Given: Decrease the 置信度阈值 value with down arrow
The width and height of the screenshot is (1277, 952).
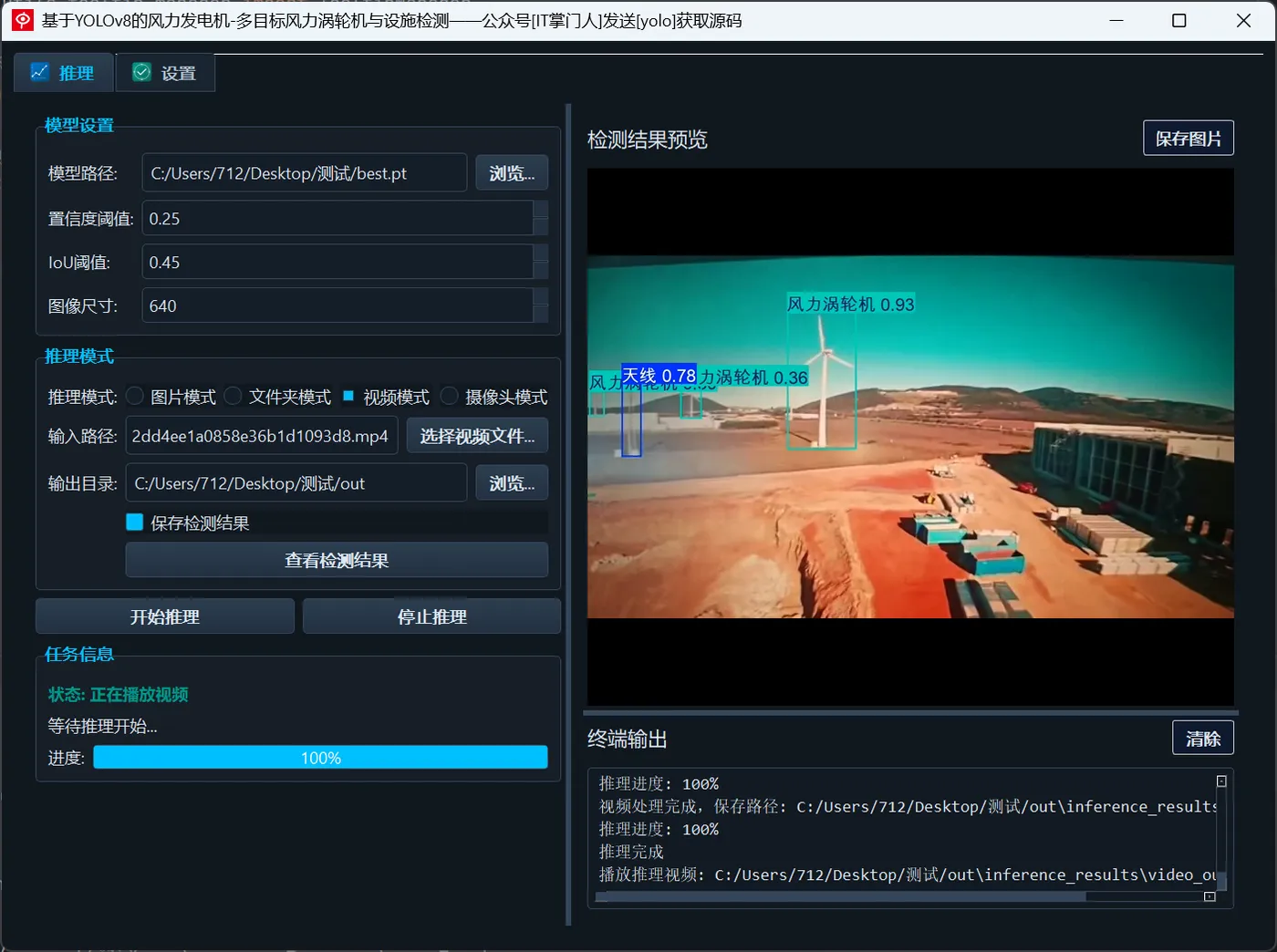Looking at the screenshot, I should point(541,227).
